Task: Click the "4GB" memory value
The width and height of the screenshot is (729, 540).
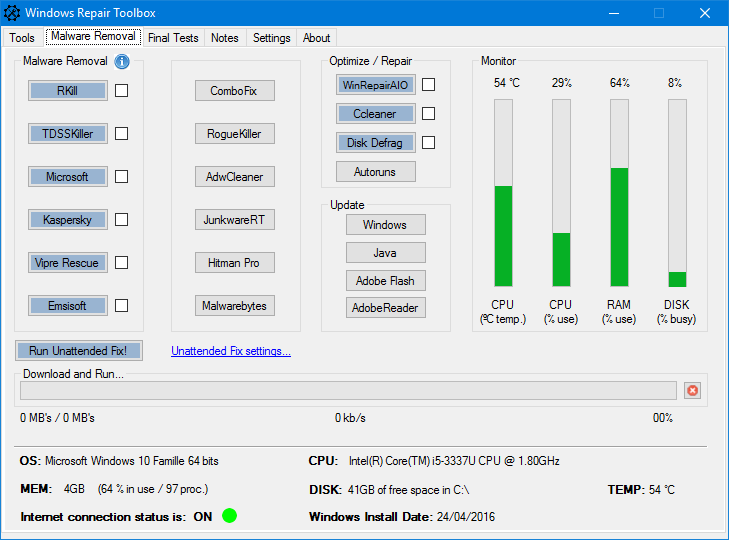Action: coord(74,489)
